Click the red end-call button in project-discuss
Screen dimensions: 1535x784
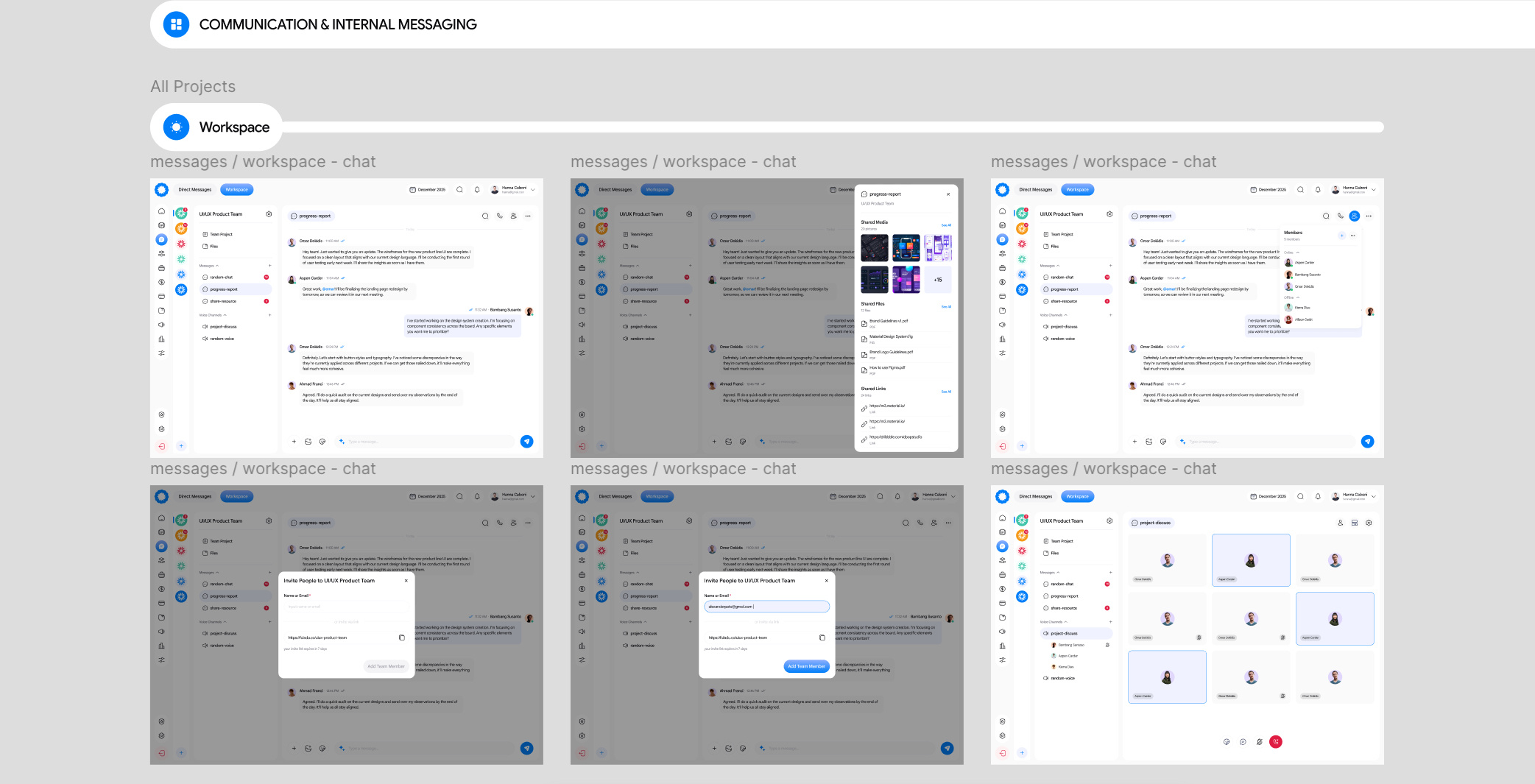pyautogui.click(x=1276, y=742)
